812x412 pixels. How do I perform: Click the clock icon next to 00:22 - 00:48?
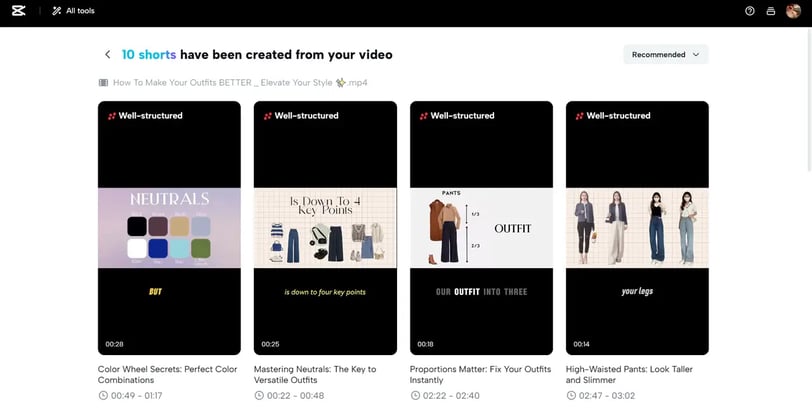(x=259, y=395)
